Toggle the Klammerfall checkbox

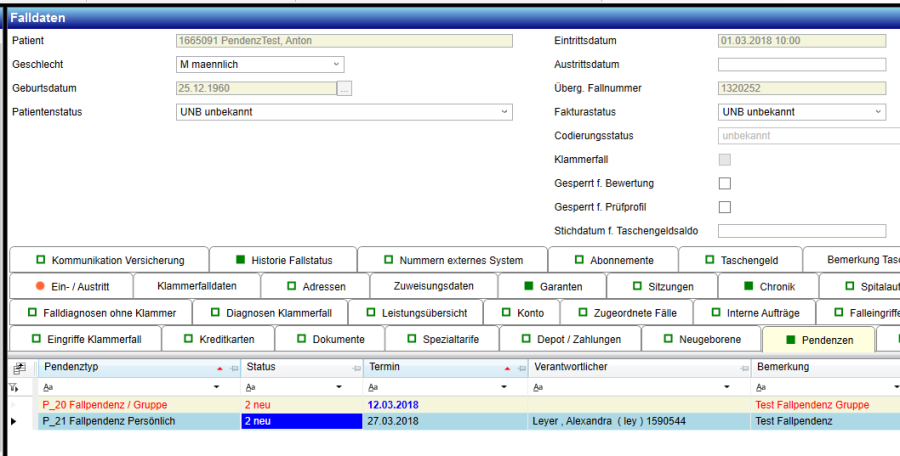coord(725,160)
